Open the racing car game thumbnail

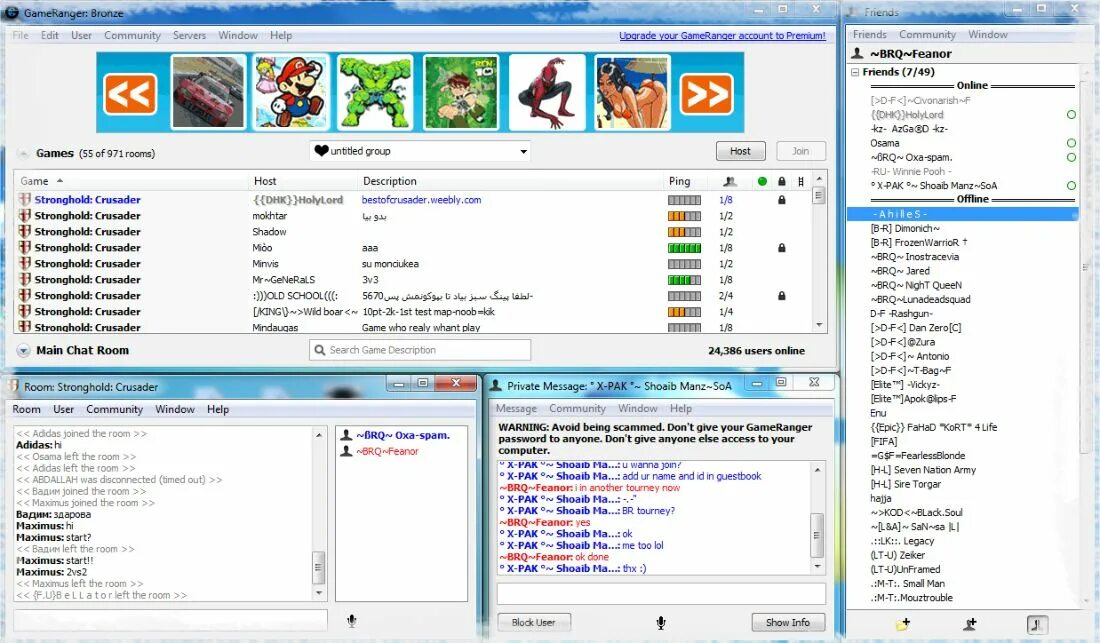pos(208,93)
